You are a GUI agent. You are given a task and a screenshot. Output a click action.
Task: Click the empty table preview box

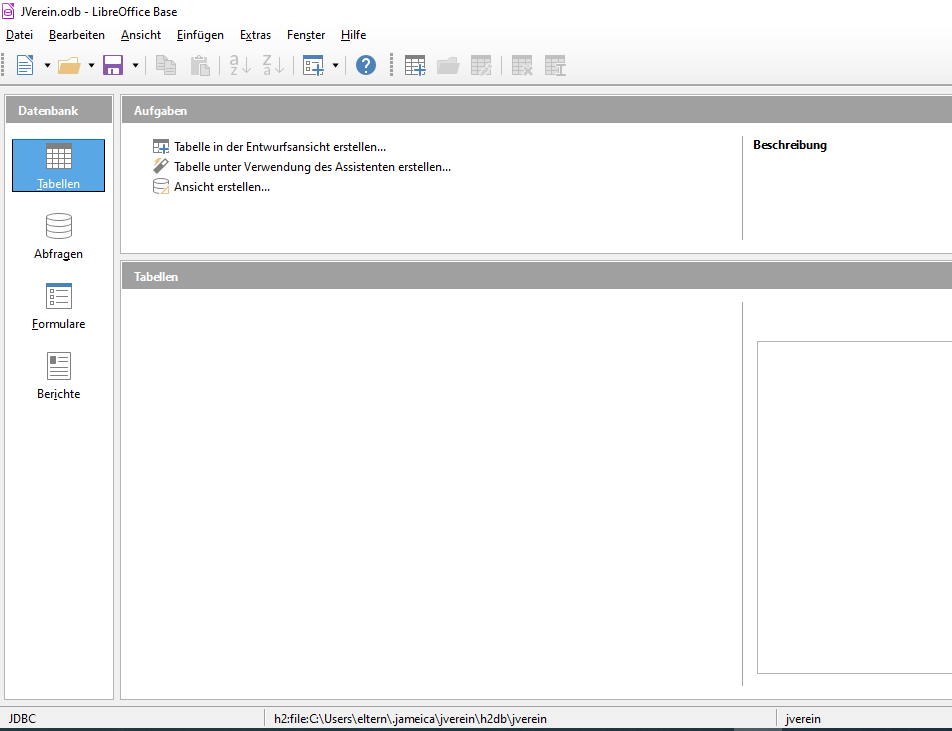tap(854, 508)
